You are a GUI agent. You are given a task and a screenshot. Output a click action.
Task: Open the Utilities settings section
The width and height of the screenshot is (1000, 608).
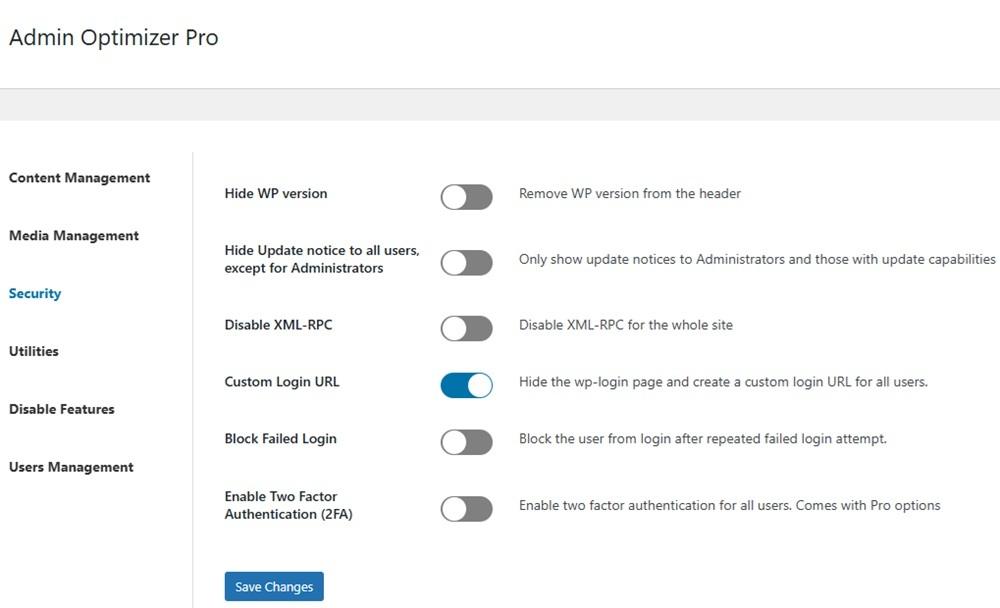(33, 351)
